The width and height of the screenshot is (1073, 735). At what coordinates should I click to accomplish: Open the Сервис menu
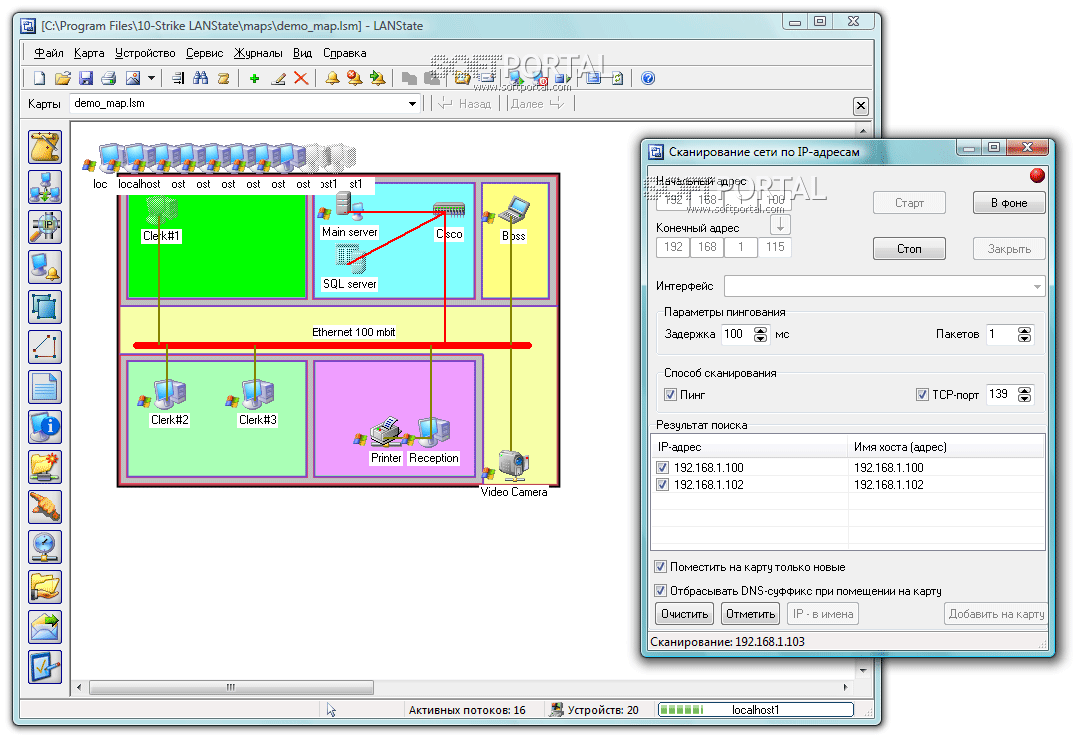205,53
